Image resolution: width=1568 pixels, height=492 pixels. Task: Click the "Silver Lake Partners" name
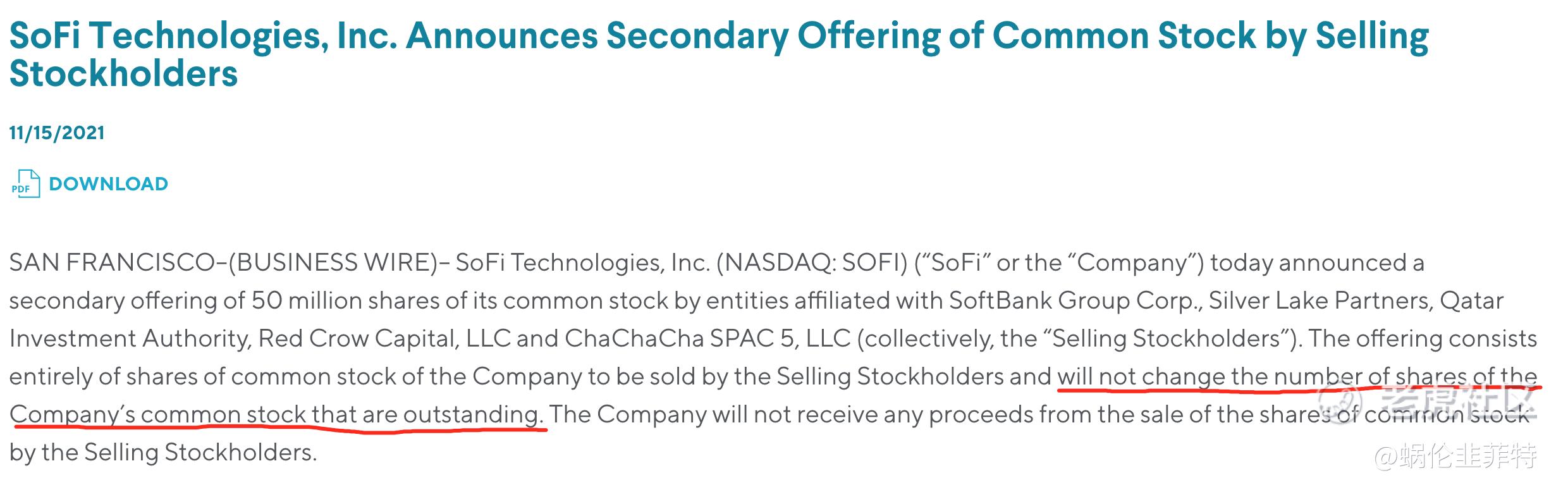point(1320,300)
